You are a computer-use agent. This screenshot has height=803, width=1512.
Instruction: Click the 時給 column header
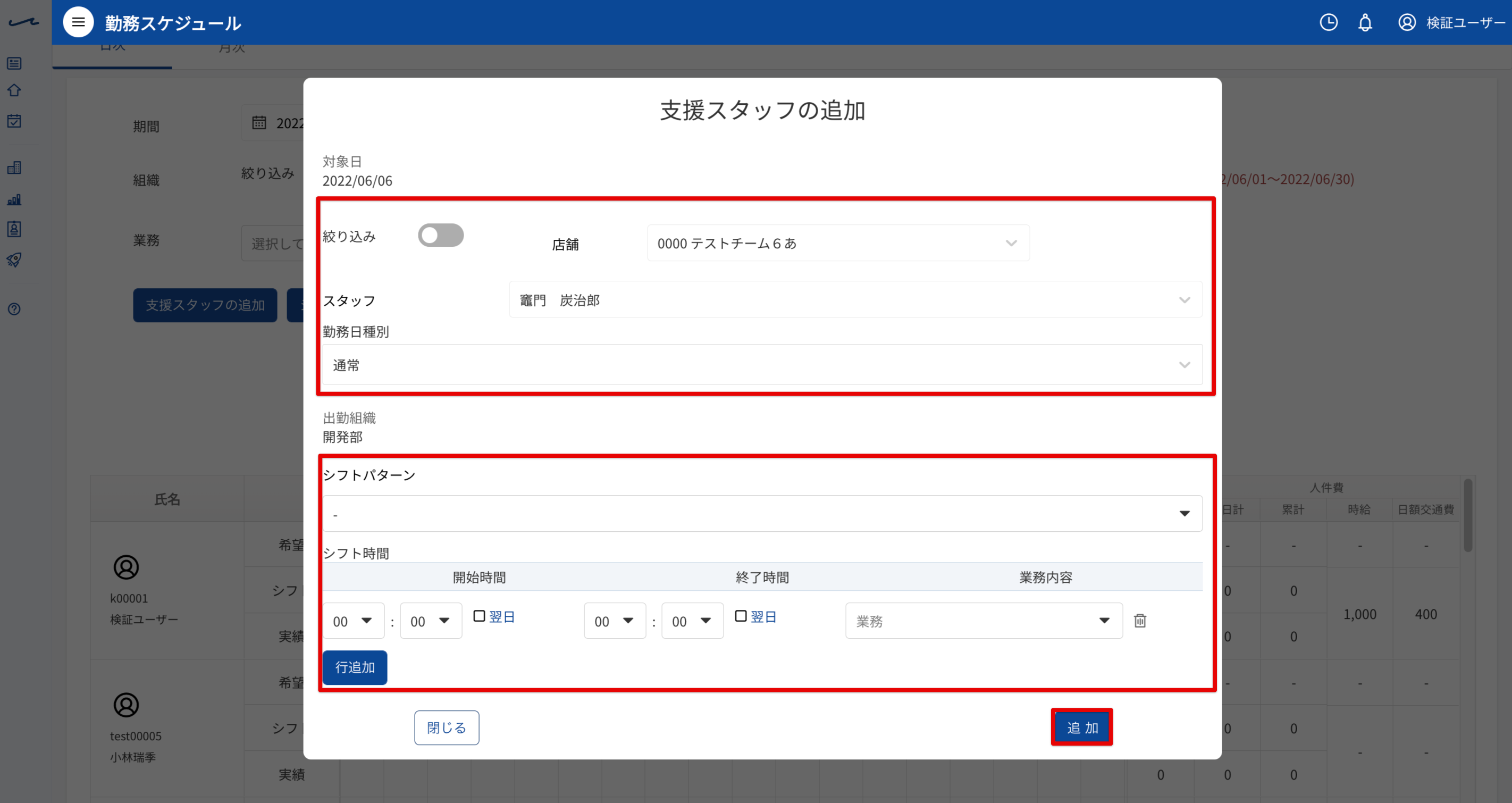(x=1359, y=509)
